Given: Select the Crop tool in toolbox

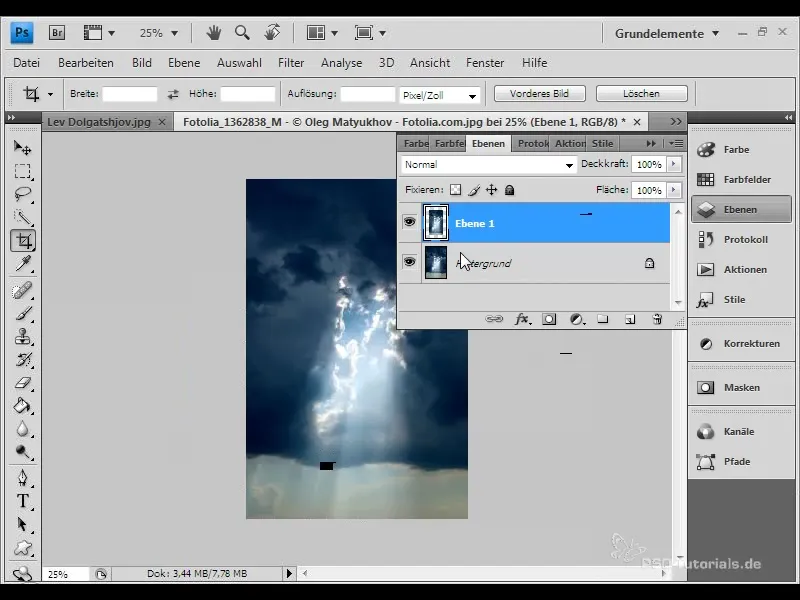Looking at the screenshot, I should coord(23,240).
